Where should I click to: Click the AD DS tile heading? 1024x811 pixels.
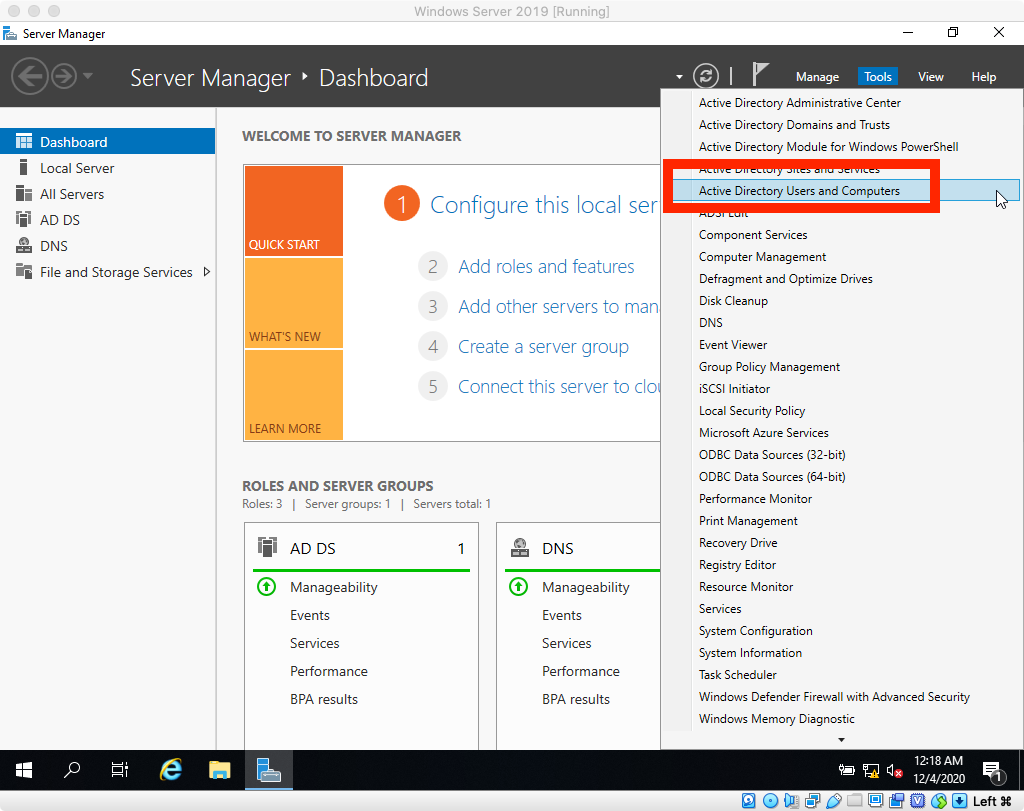313,549
